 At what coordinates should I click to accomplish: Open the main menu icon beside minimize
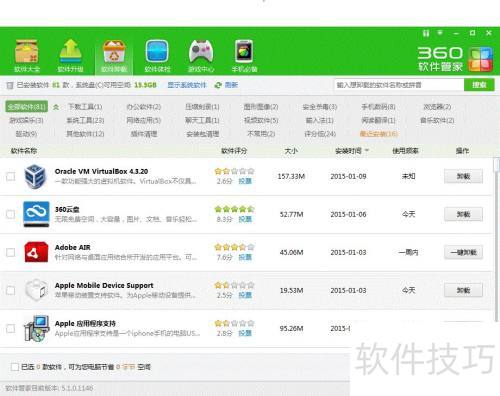440,33
